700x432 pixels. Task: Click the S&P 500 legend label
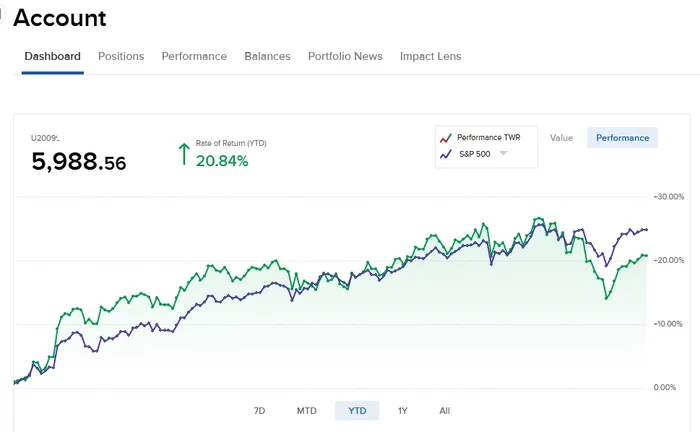click(476, 153)
